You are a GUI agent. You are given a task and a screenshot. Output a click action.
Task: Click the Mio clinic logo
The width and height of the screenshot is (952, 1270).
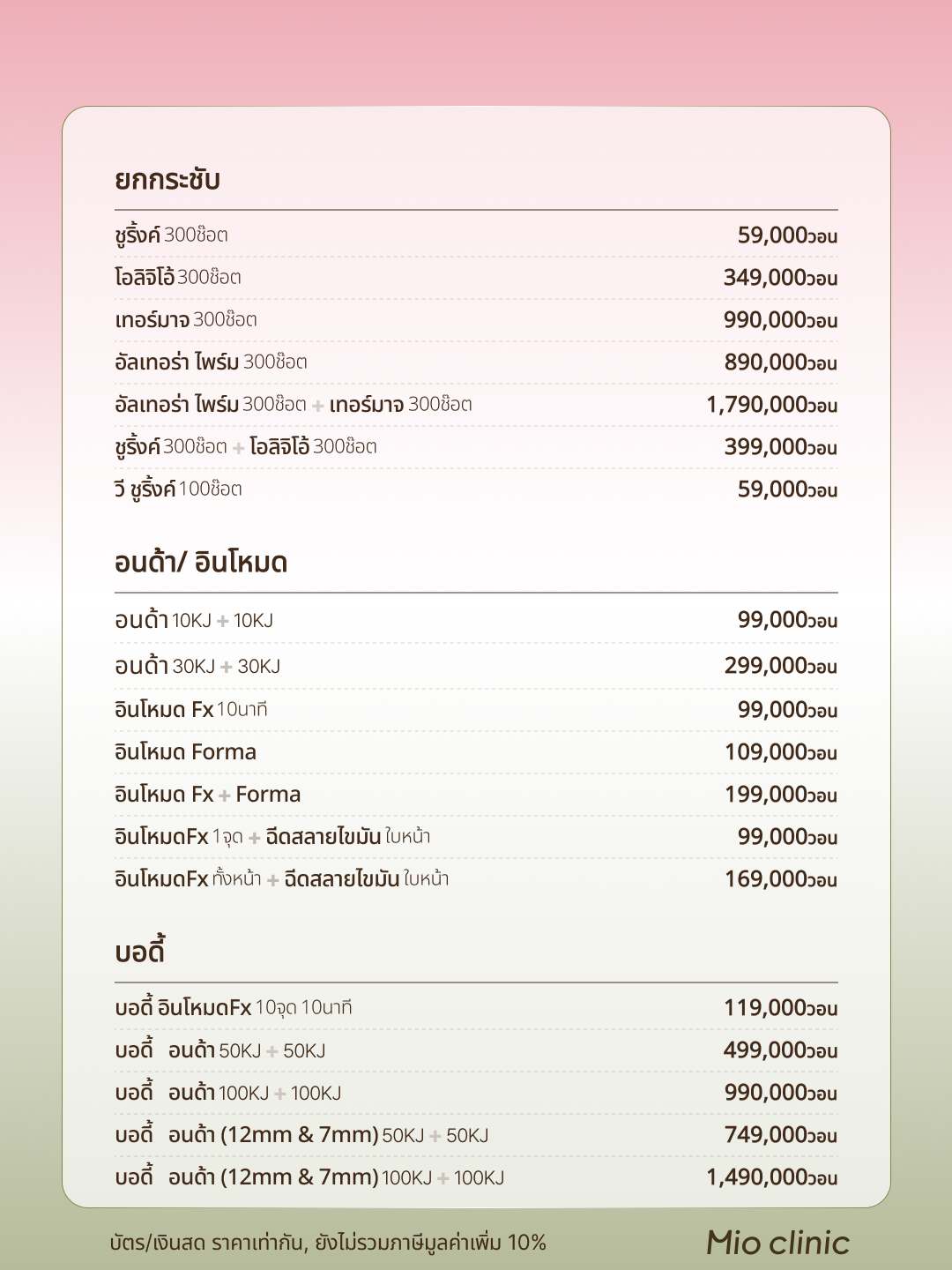[777, 1243]
